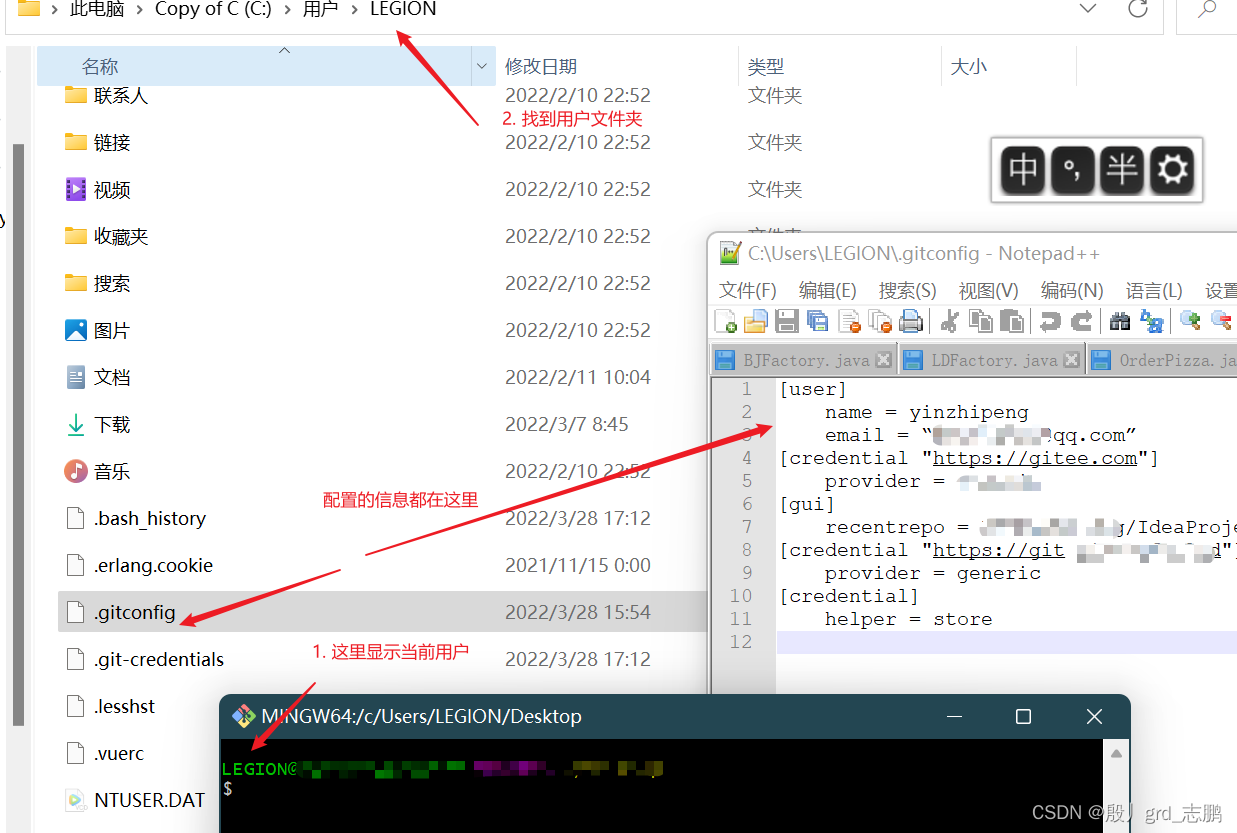Switch to the BJFactory.java tab
The height and width of the screenshot is (833, 1237).
click(x=805, y=360)
